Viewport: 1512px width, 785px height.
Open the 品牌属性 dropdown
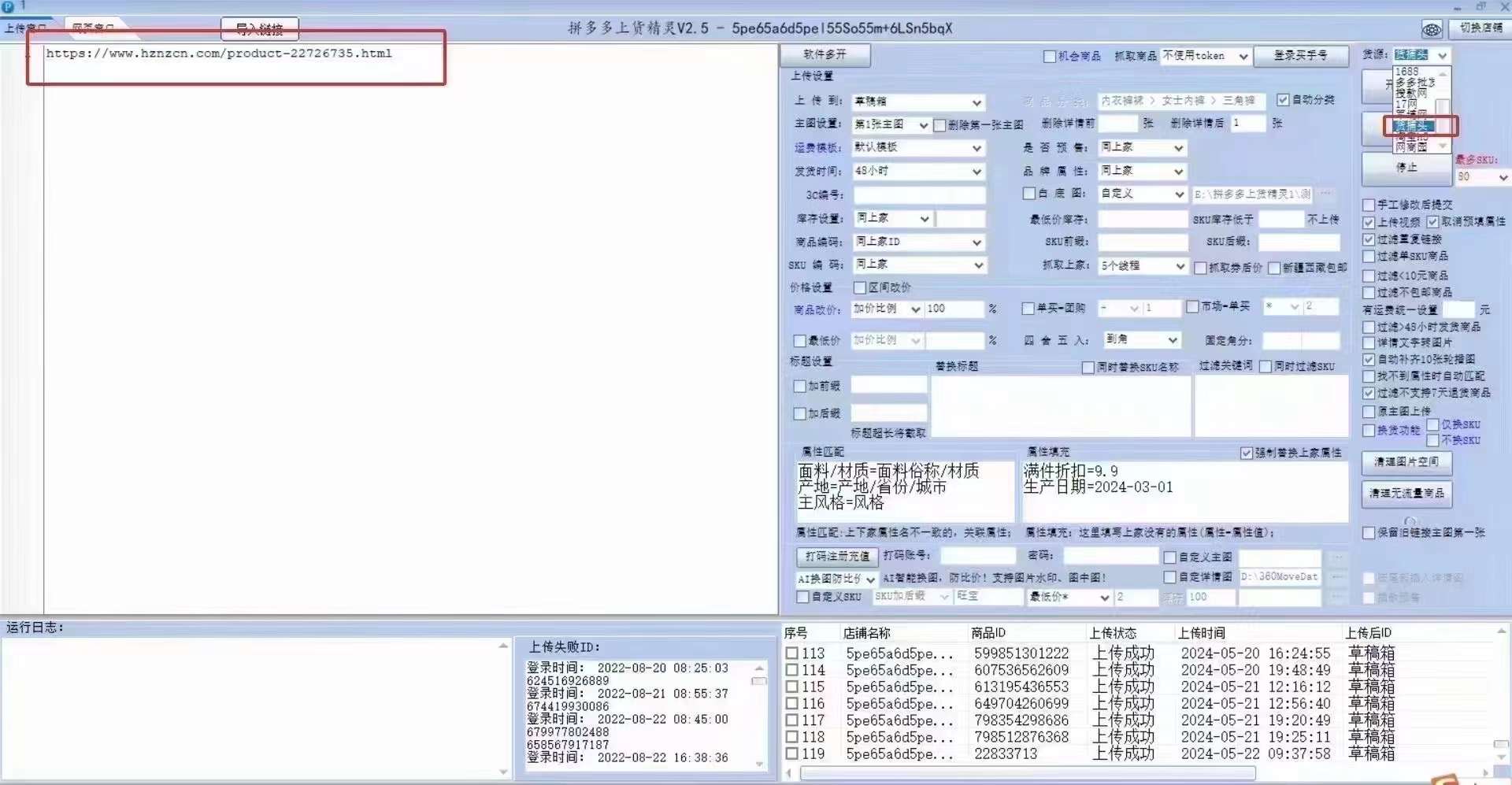coord(1143,171)
